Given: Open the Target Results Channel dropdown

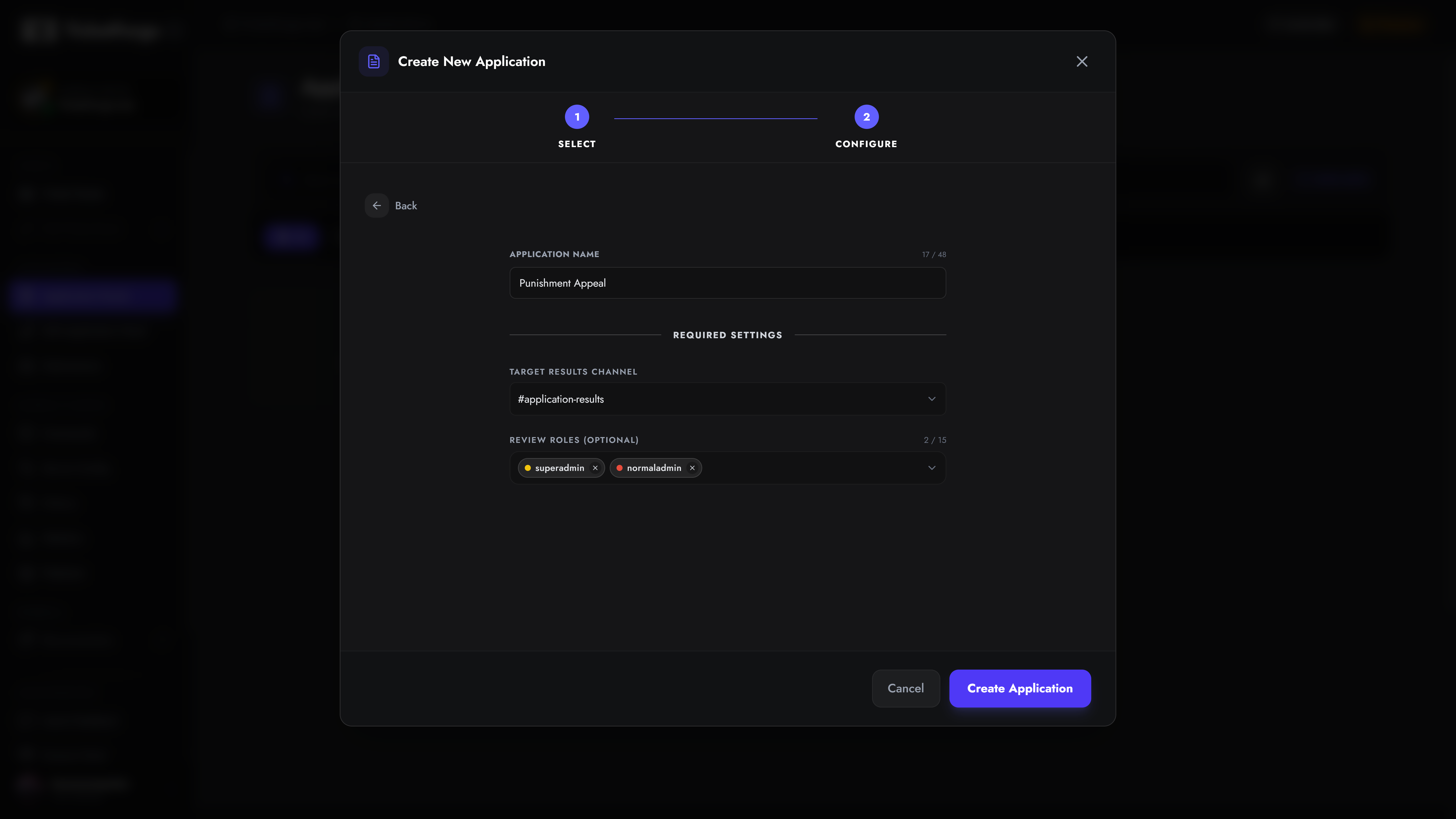Looking at the screenshot, I should pos(727,399).
